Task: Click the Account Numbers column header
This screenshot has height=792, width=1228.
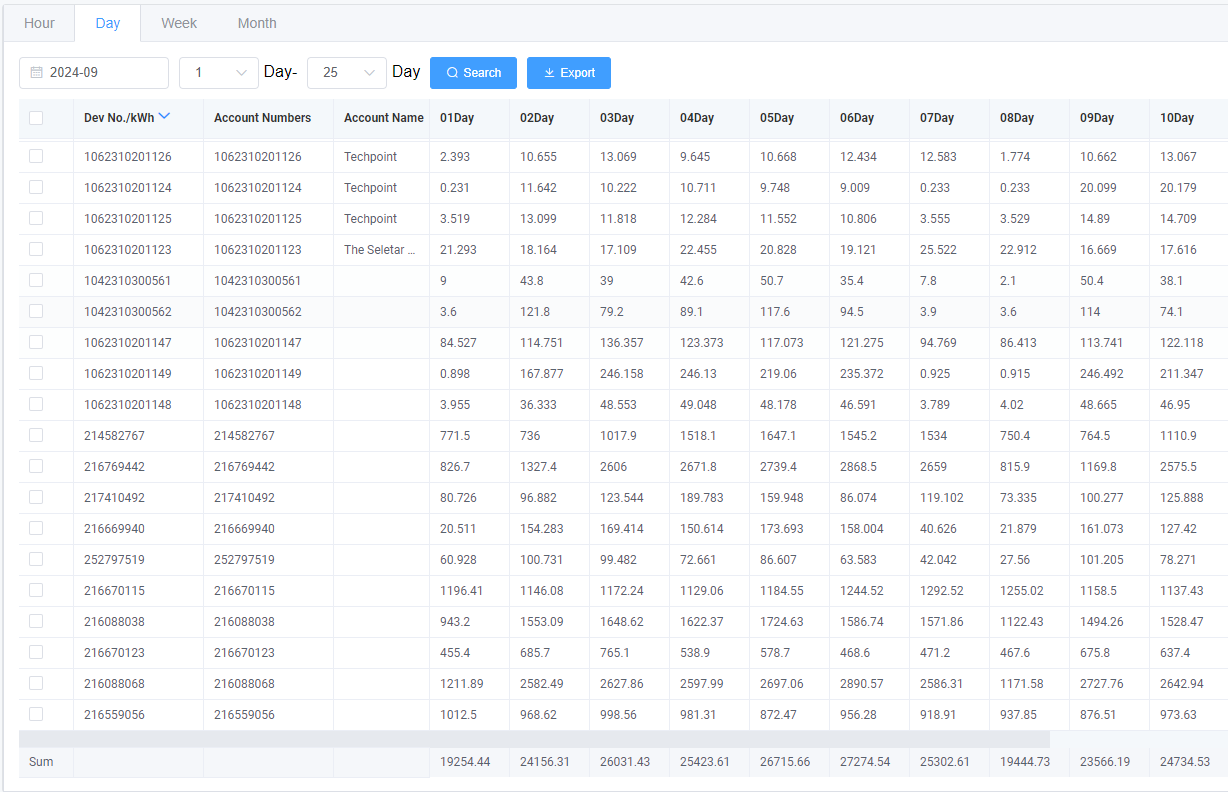Action: point(262,118)
